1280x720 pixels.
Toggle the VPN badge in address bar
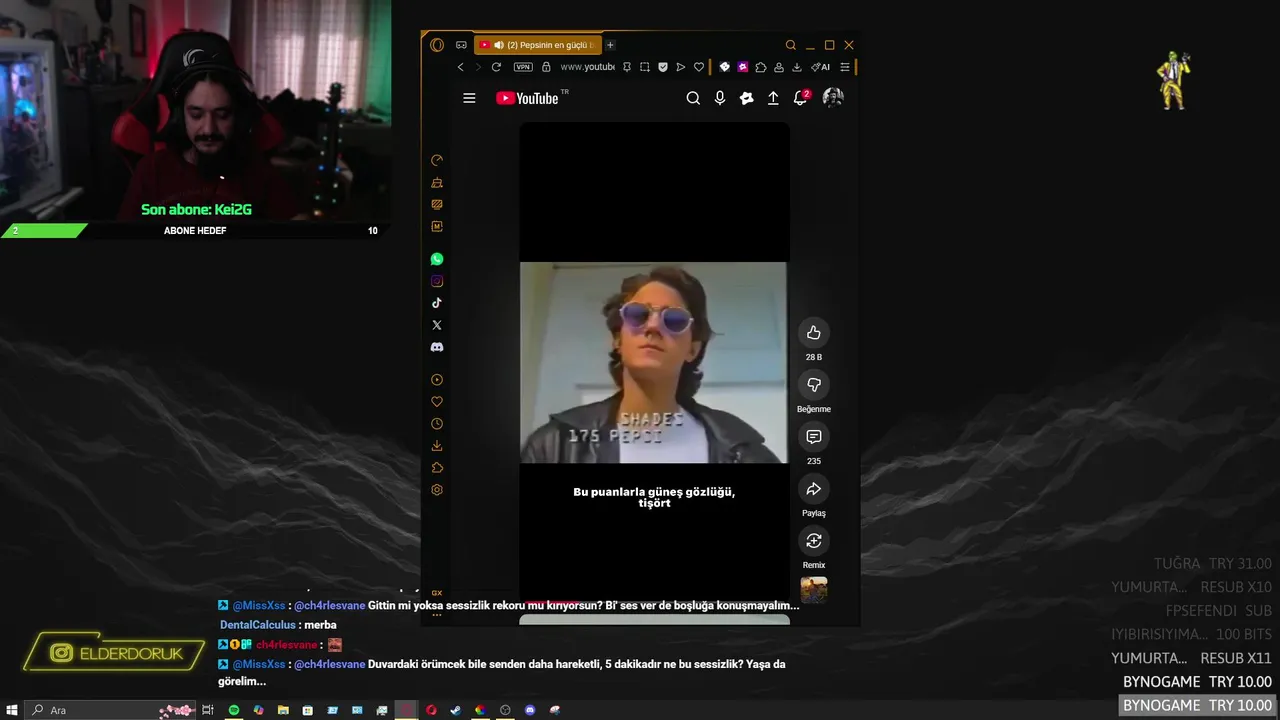(x=523, y=67)
